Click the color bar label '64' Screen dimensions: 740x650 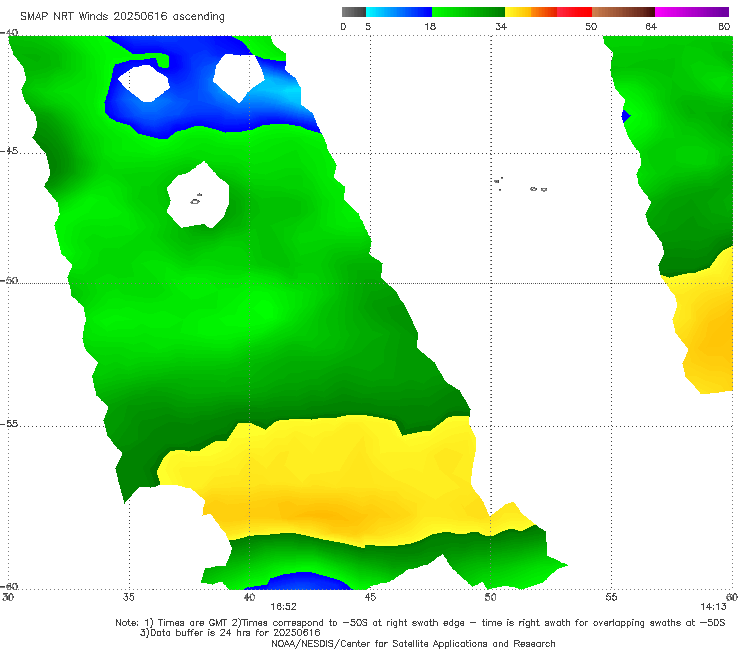pyautogui.click(x=651, y=27)
